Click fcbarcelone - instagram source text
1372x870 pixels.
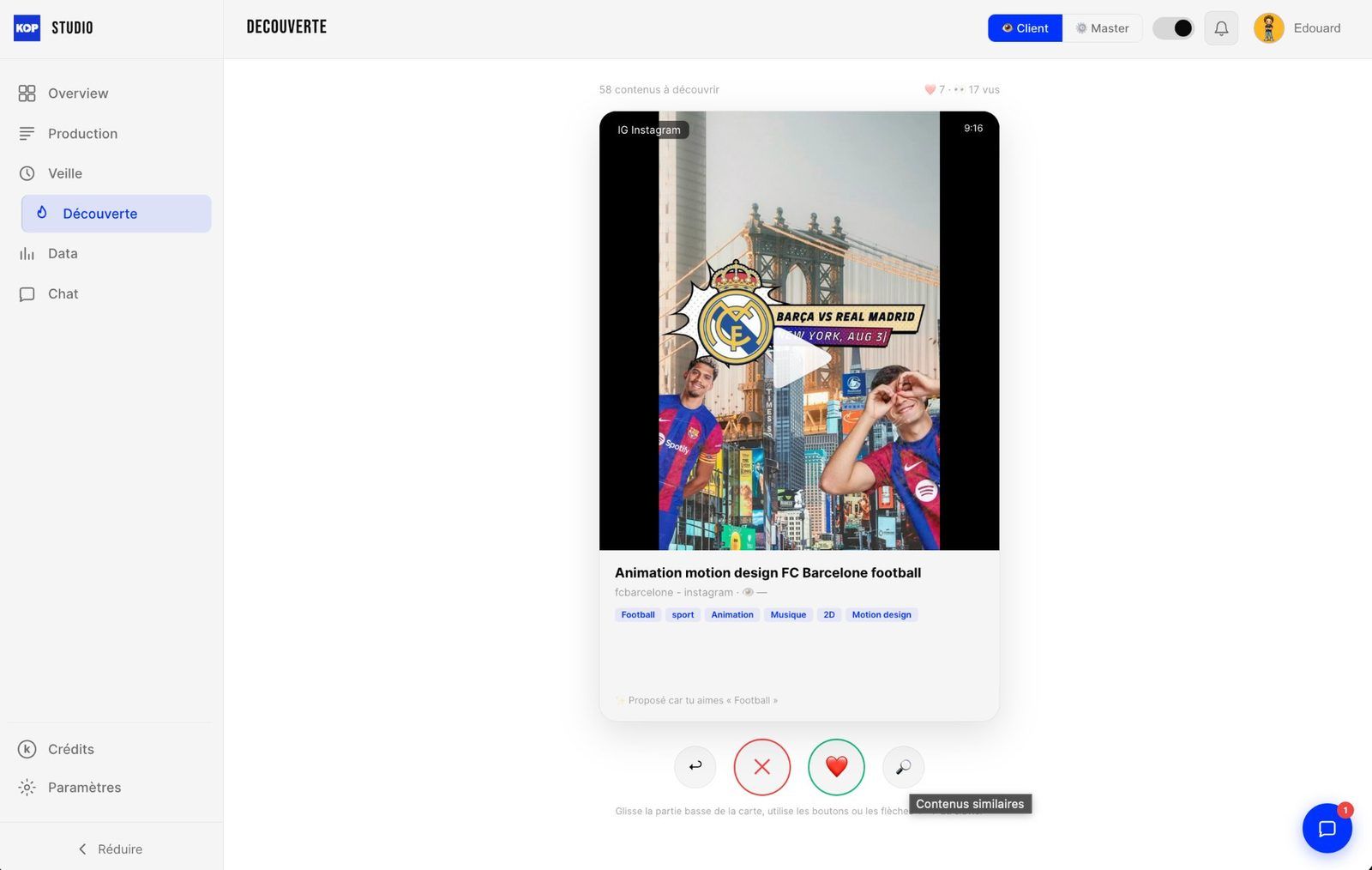coord(674,593)
